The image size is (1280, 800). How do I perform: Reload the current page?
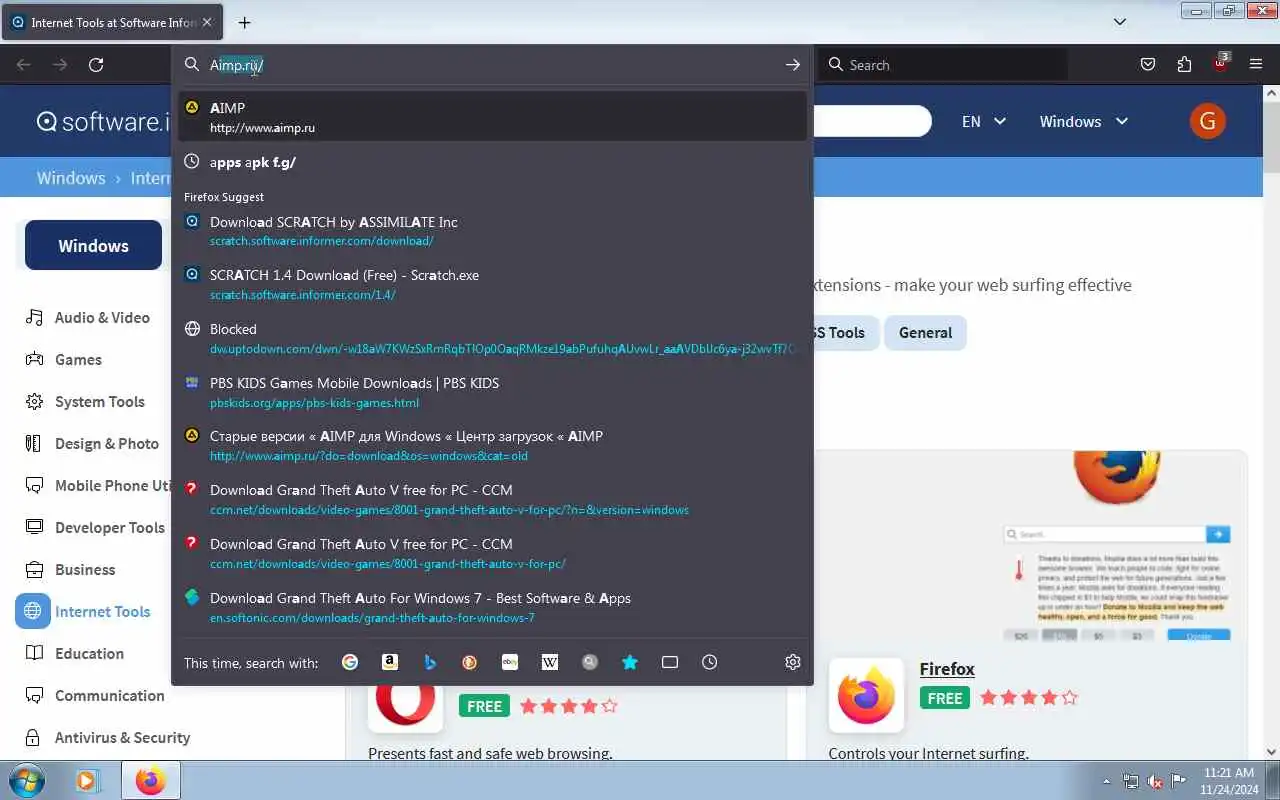click(x=96, y=65)
